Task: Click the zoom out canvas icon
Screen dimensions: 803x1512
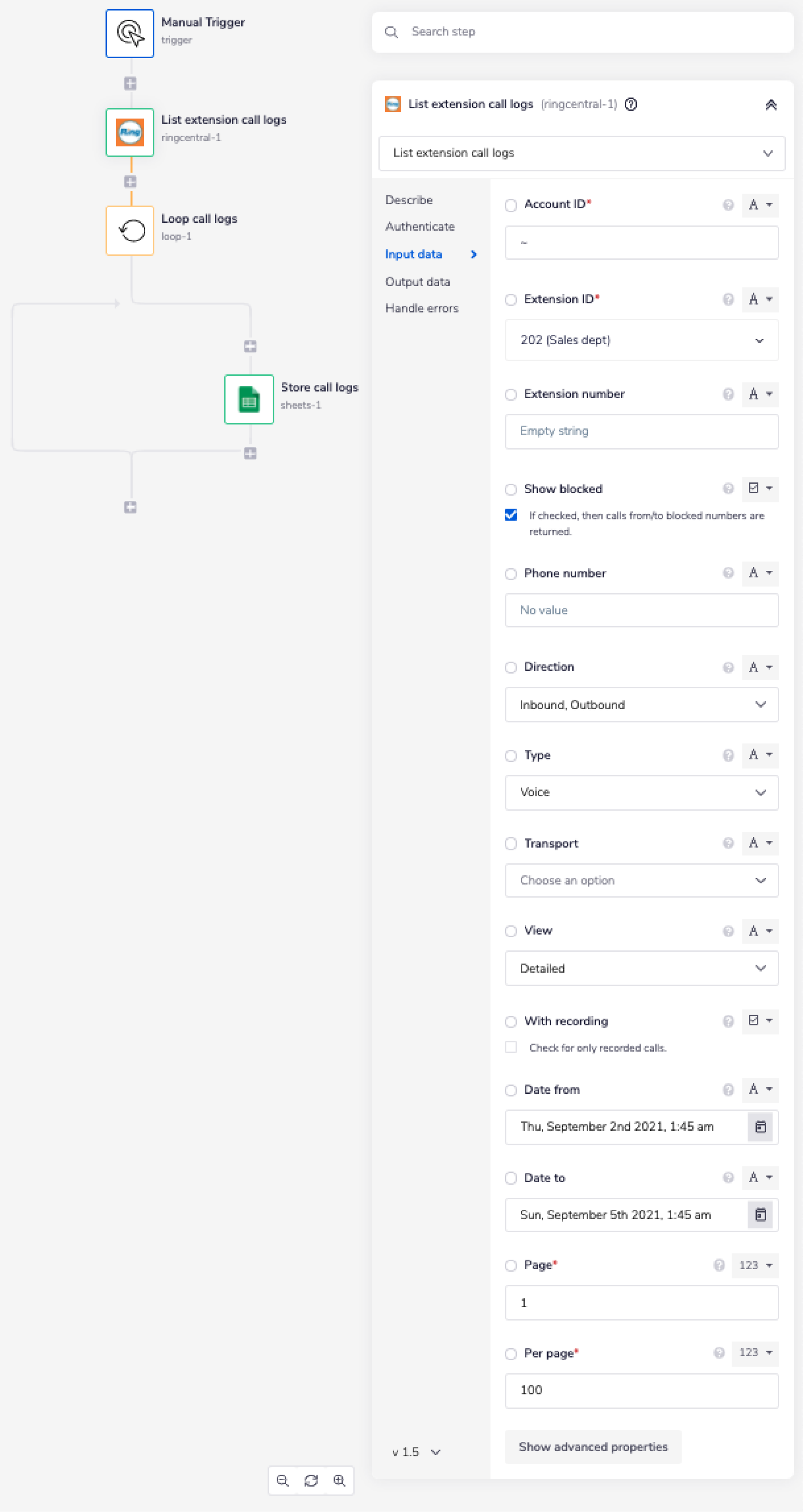Action: tap(282, 1480)
